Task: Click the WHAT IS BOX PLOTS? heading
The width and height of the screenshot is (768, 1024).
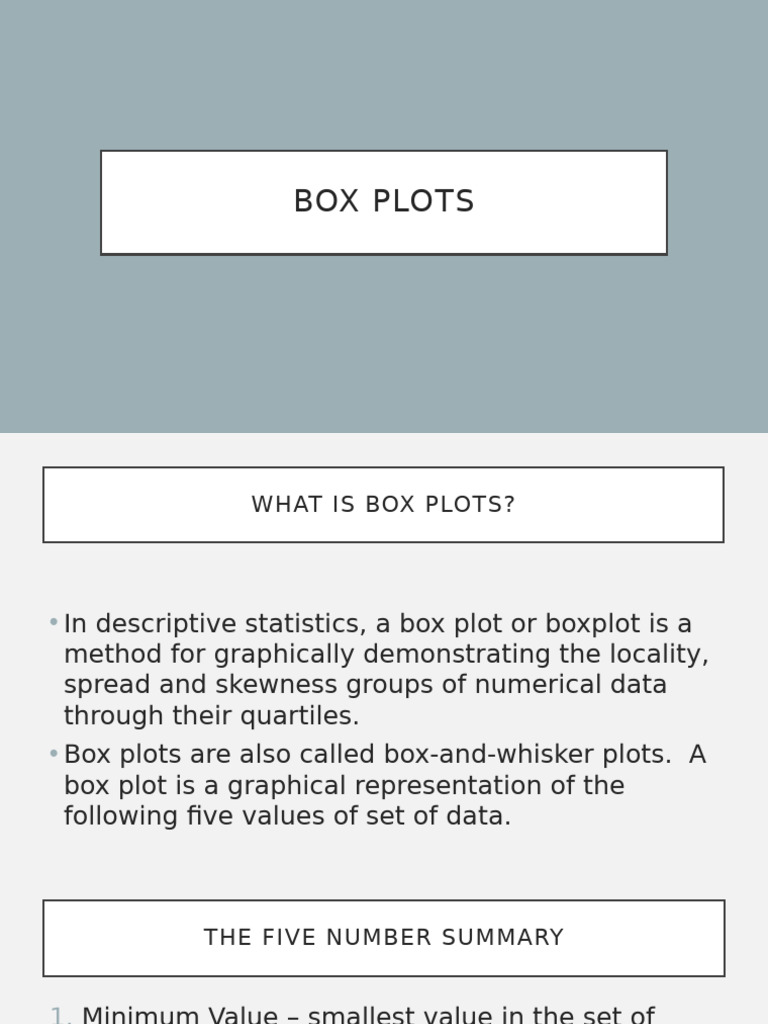Action: (x=383, y=505)
